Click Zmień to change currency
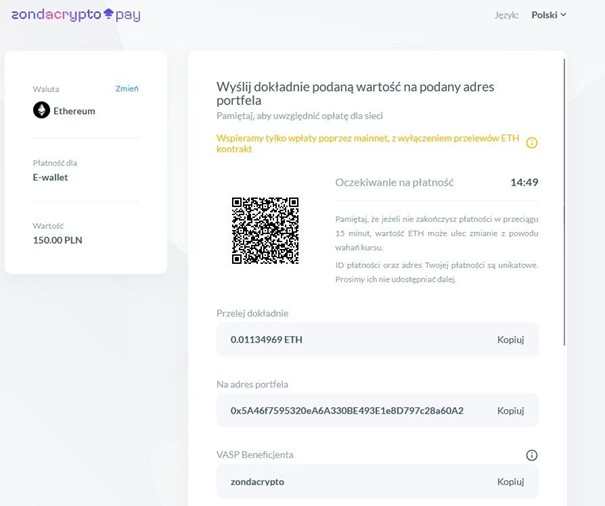The image size is (605, 506). [127, 89]
